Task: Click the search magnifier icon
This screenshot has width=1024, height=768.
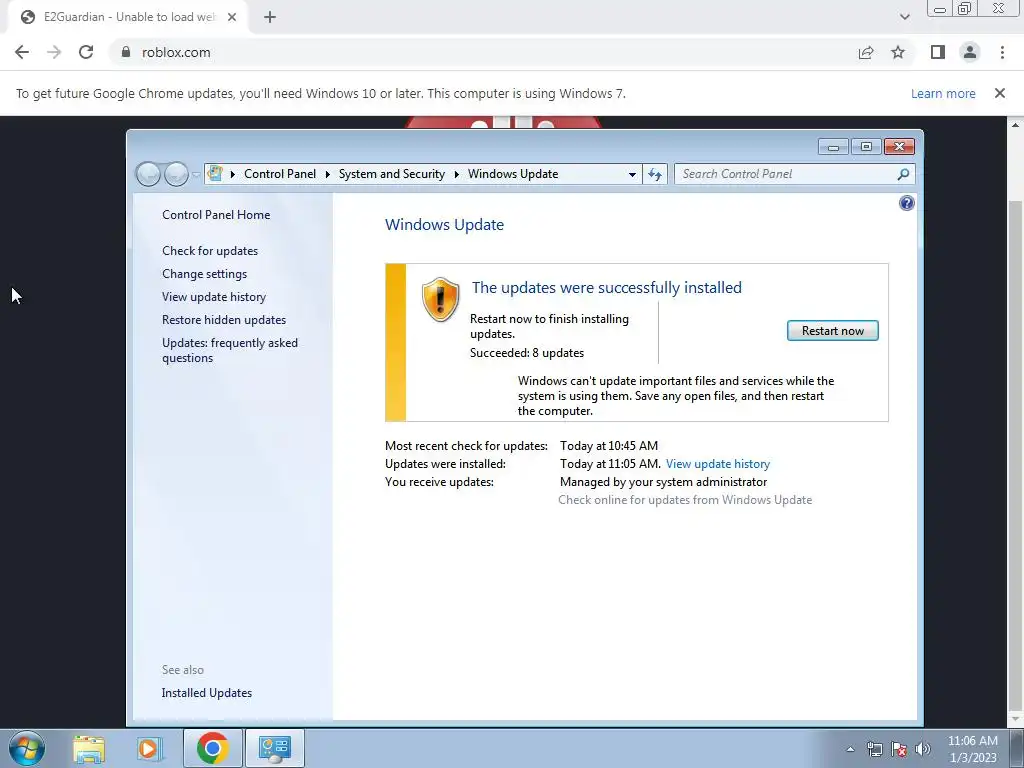Action: 903,174
